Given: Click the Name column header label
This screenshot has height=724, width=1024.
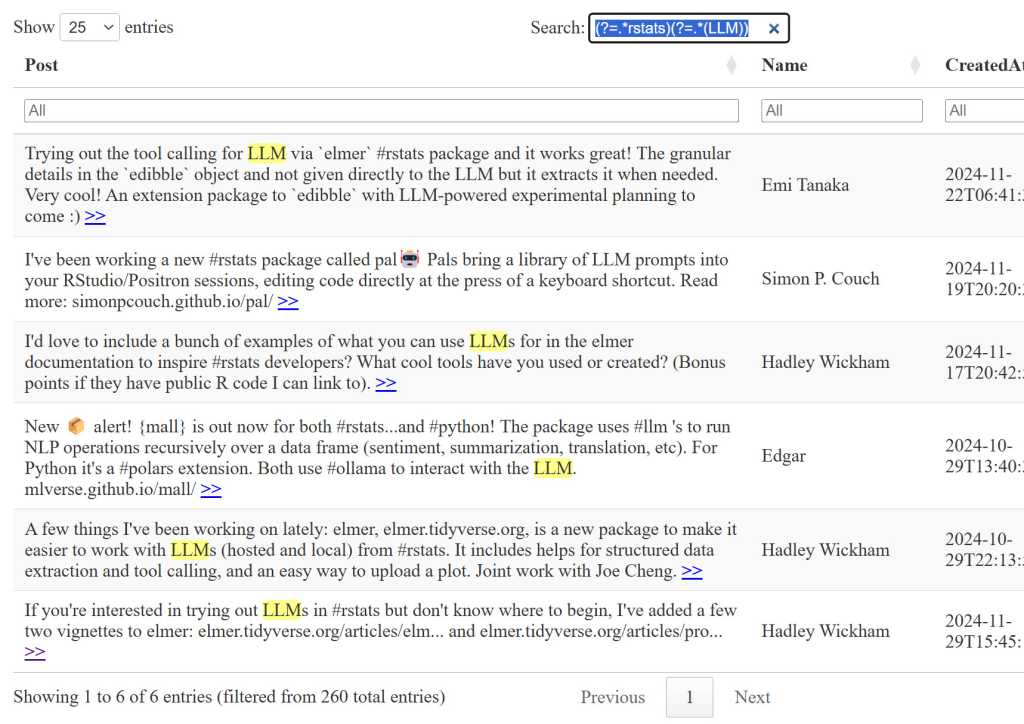Looking at the screenshot, I should [x=784, y=66].
